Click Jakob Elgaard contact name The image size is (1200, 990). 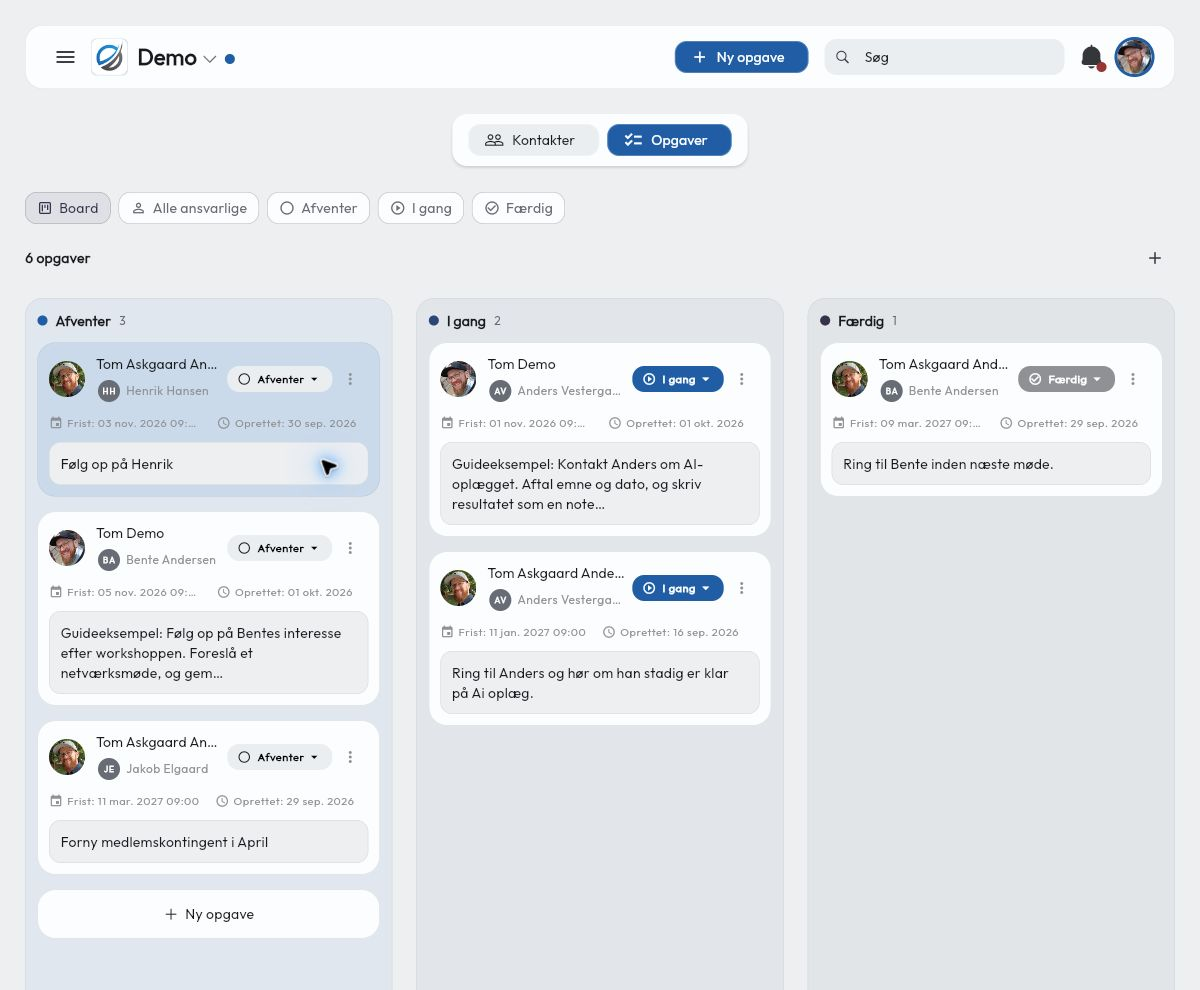167,769
